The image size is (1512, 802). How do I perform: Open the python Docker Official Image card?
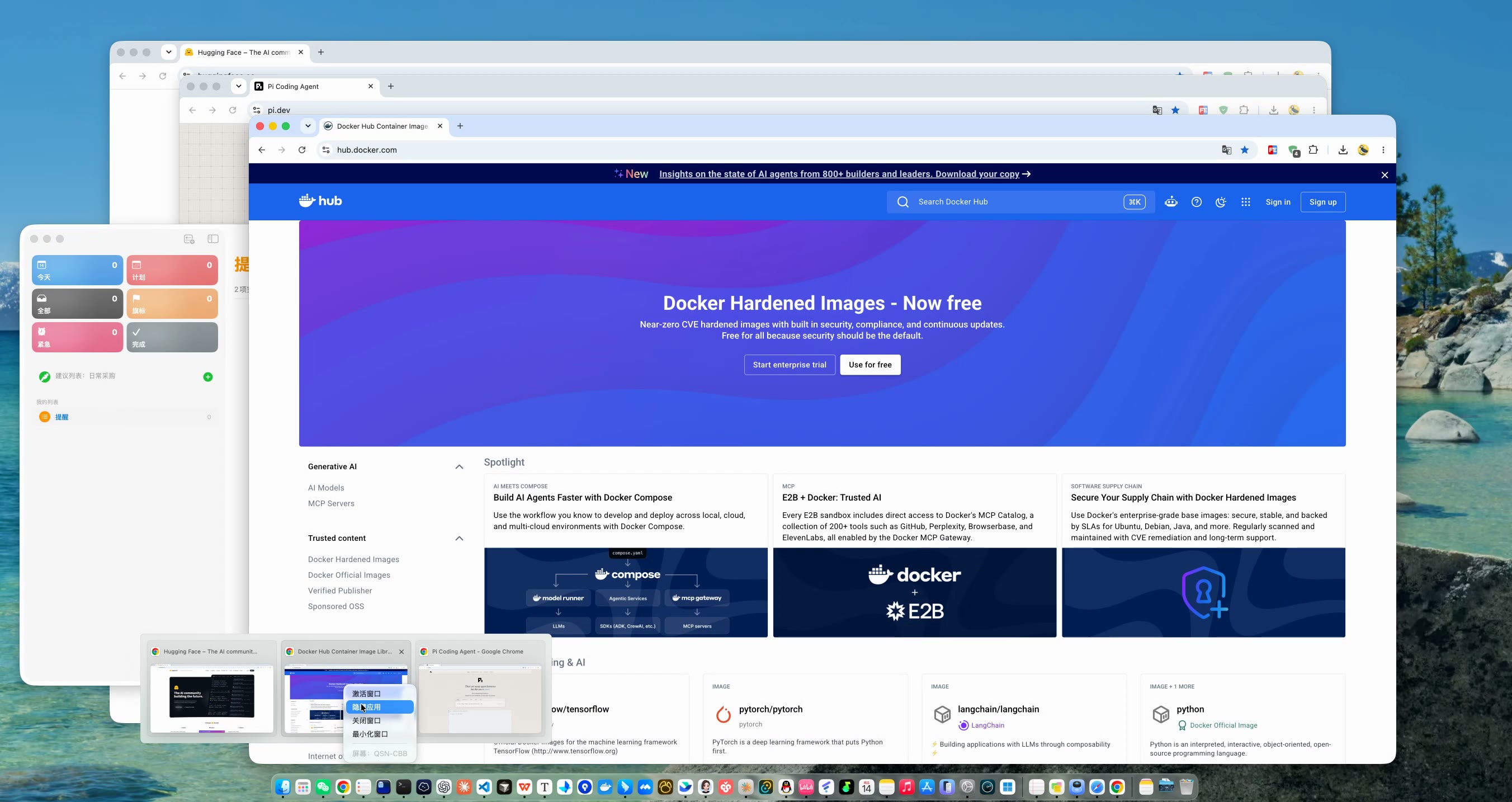1242,719
